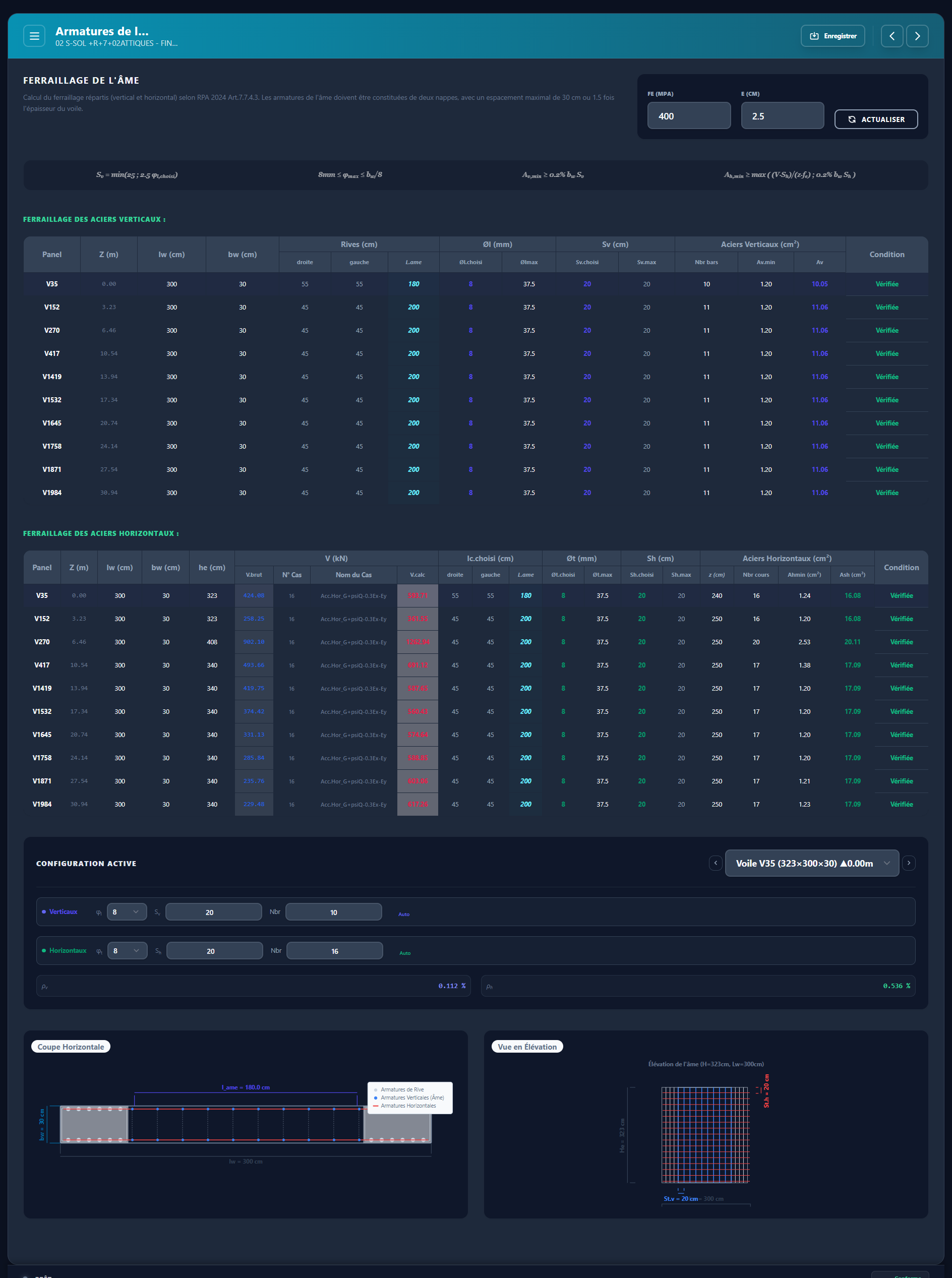
Task: Switch to the Vue en Élévation view
Action: [527, 1047]
